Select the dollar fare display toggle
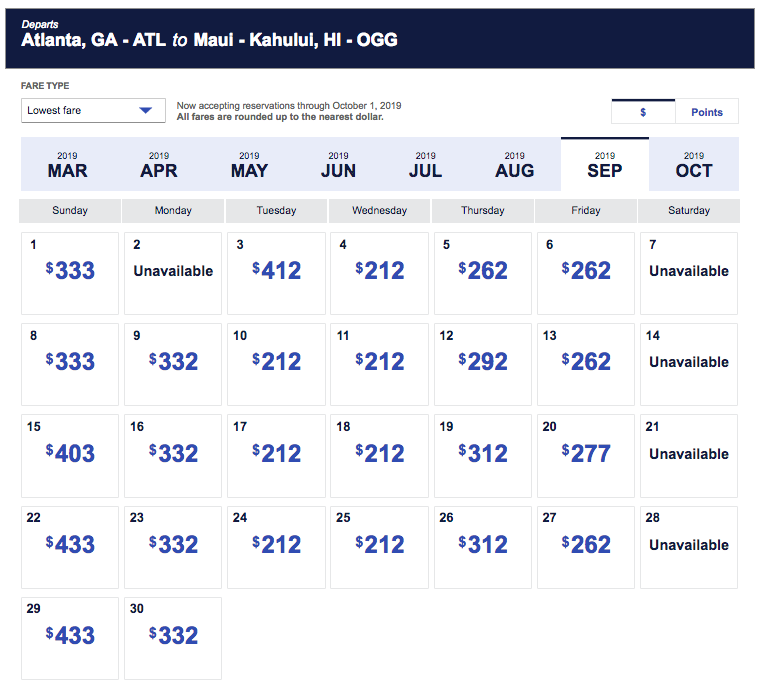 coord(643,112)
